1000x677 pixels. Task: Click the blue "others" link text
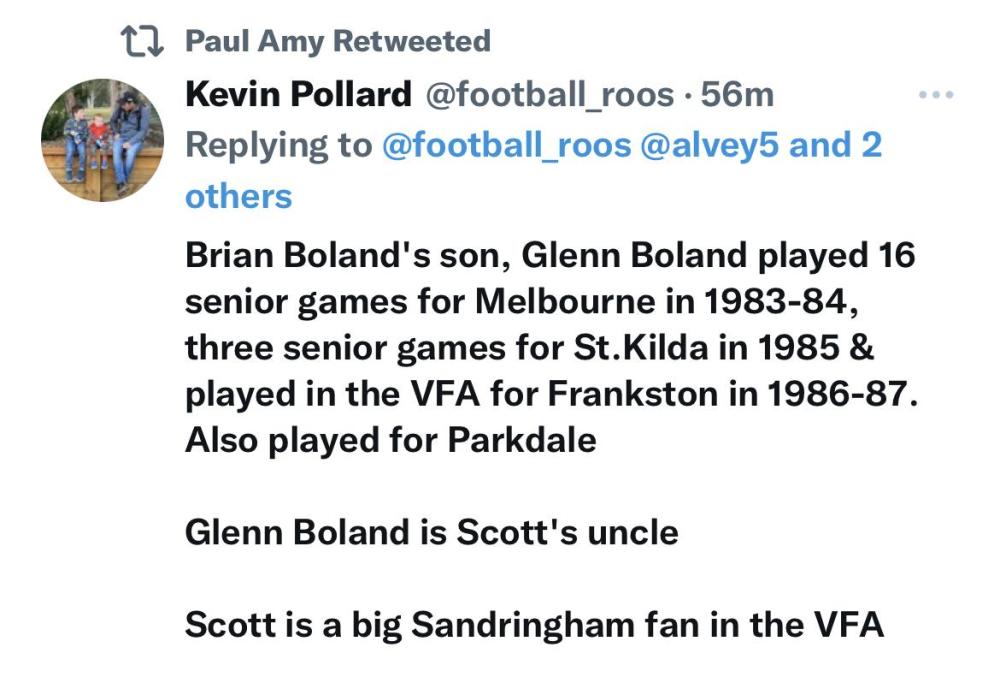click(239, 196)
